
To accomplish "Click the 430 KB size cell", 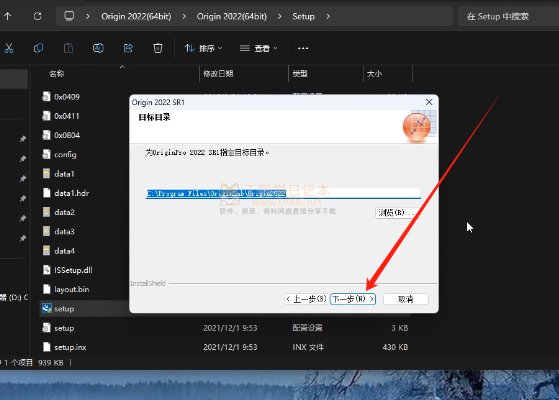I will click(x=395, y=347).
